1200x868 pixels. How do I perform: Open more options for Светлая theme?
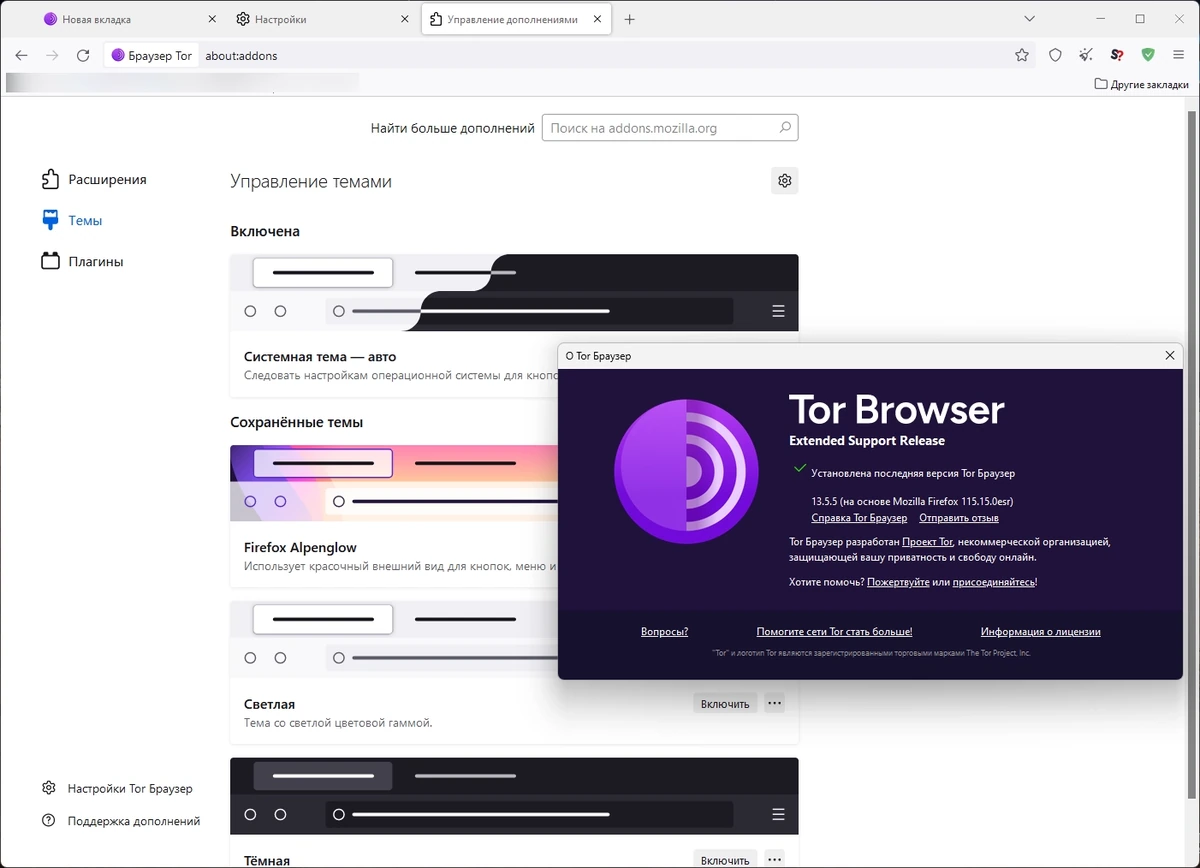[774, 704]
